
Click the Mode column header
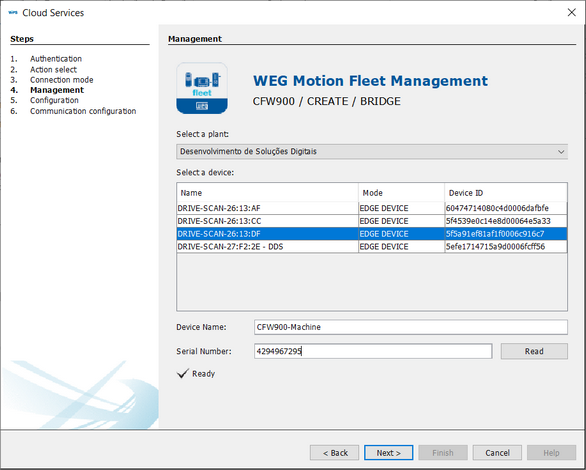401,193
